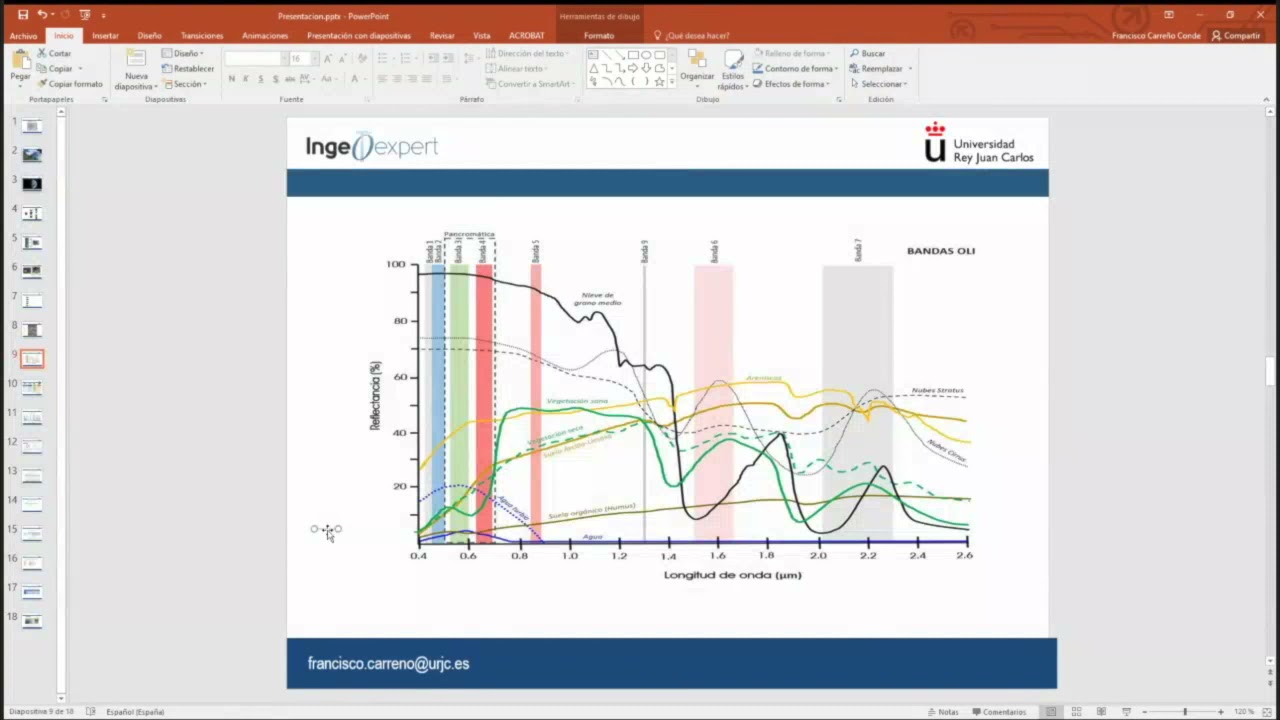1280x720 pixels.
Task: Align text left in paragraph group
Action: tap(382, 79)
